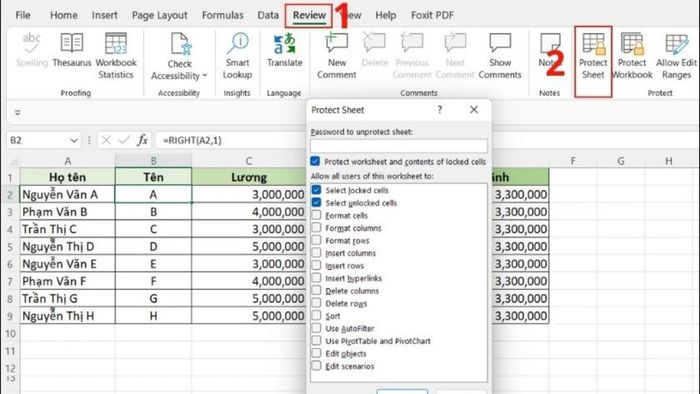Screen dimensions: 700x394
Task: Enable the Edit scenarios checkbox
Action: pos(316,365)
